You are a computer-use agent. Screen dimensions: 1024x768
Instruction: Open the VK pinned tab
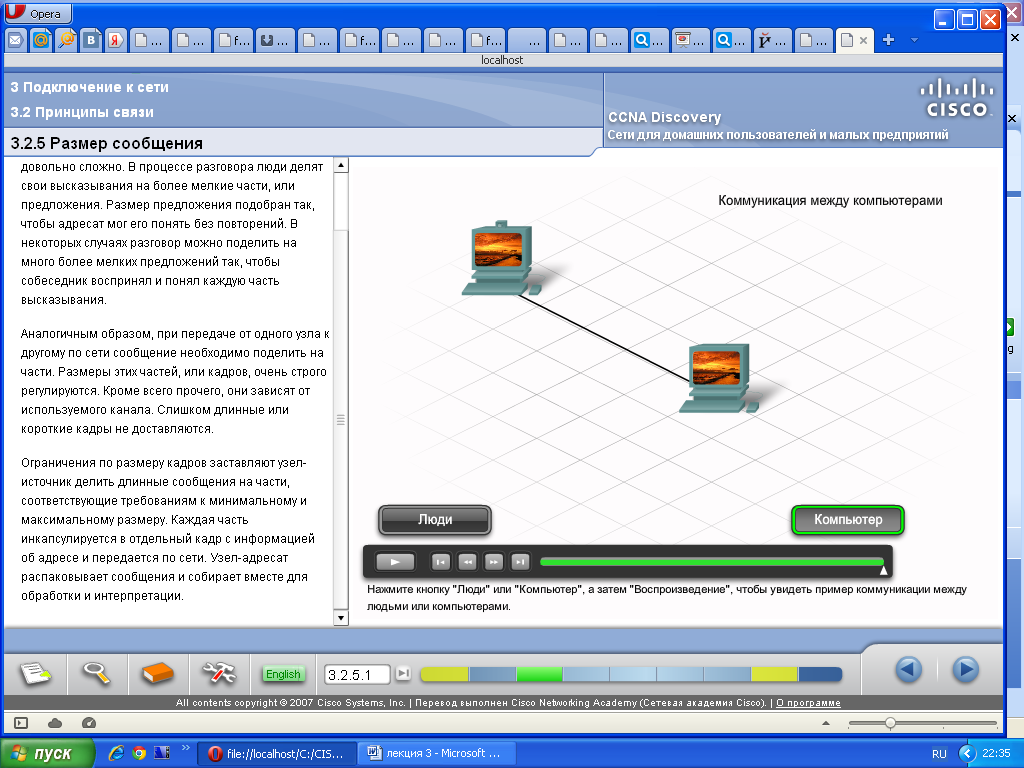coord(91,40)
